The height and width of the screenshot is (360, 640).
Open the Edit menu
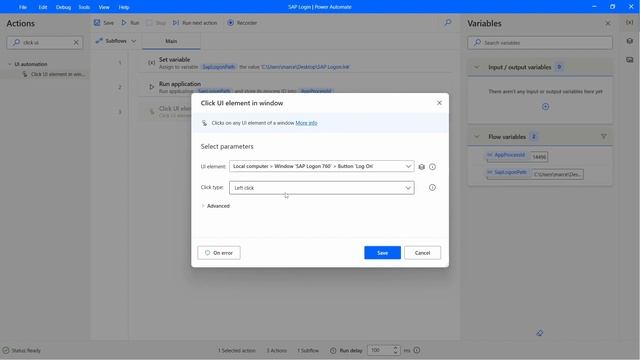[43, 7]
